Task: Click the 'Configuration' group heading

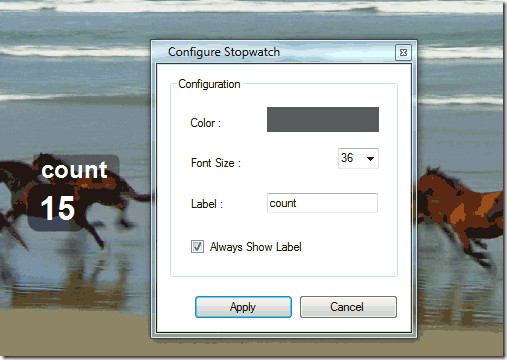Action: [x=209, y=84]
